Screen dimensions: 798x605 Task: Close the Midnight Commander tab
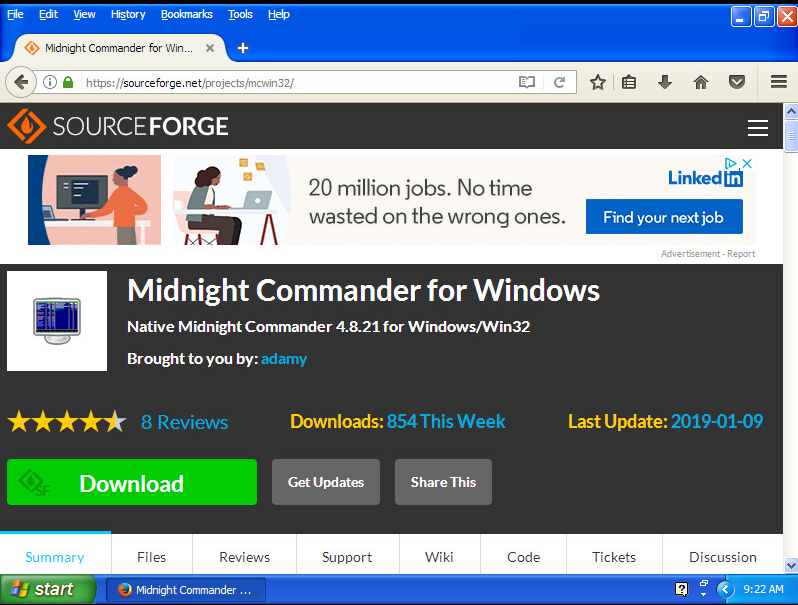pos(210,48)
